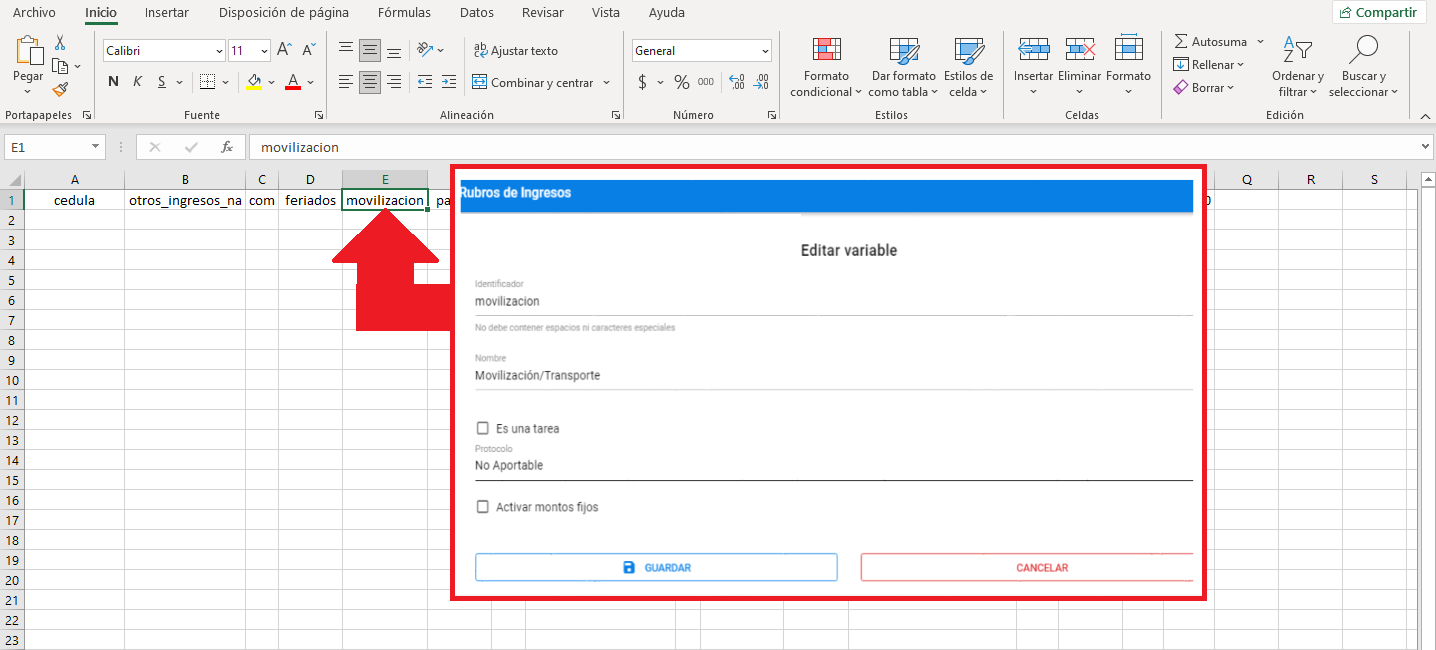Click the increase indent icon
The width and height of the screenshot is (1436, 650).
click(449, 82)
